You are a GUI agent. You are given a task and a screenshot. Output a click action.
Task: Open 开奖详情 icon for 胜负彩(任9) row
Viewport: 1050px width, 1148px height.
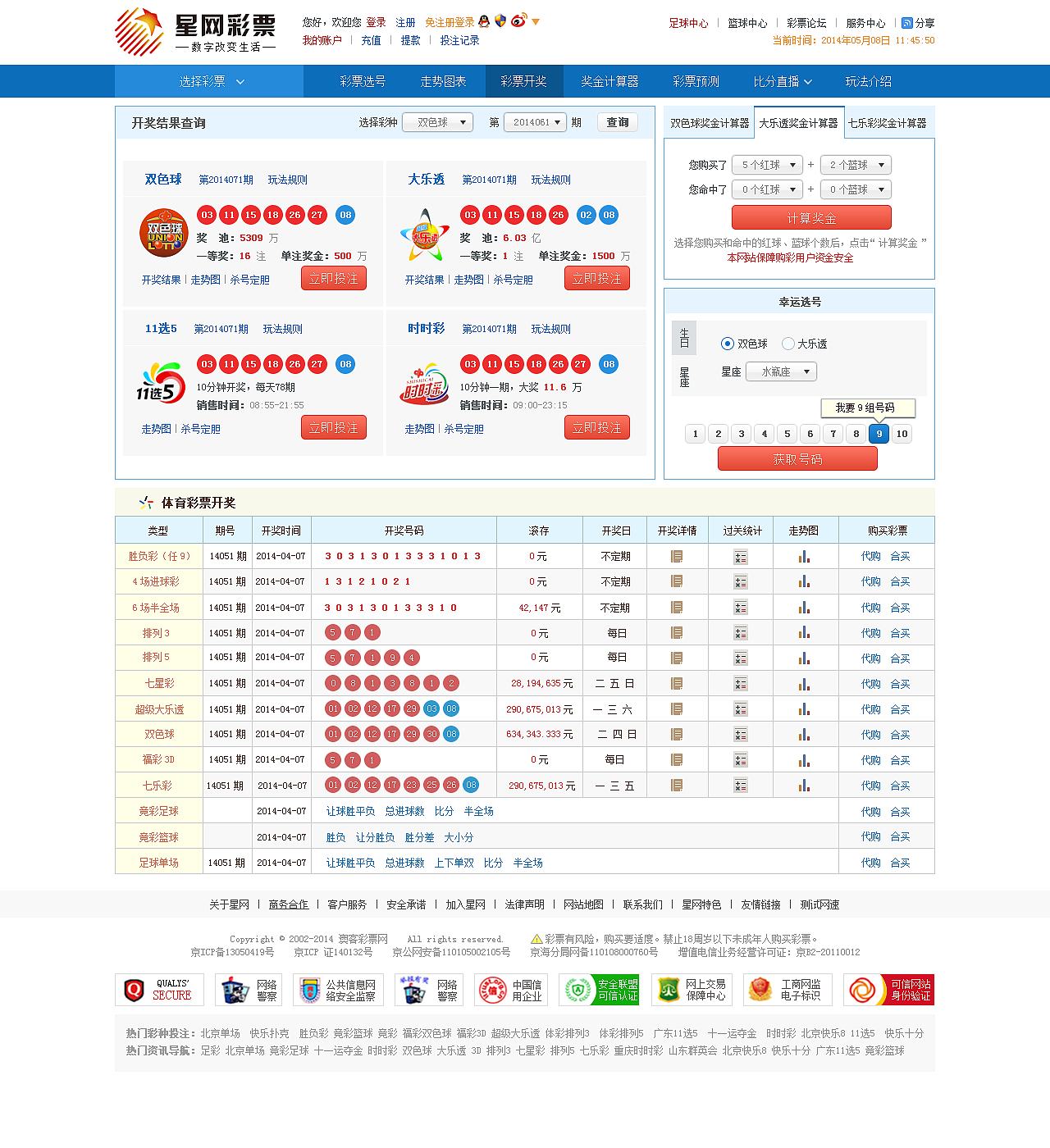pyautogui.click(x=677, y=557)
